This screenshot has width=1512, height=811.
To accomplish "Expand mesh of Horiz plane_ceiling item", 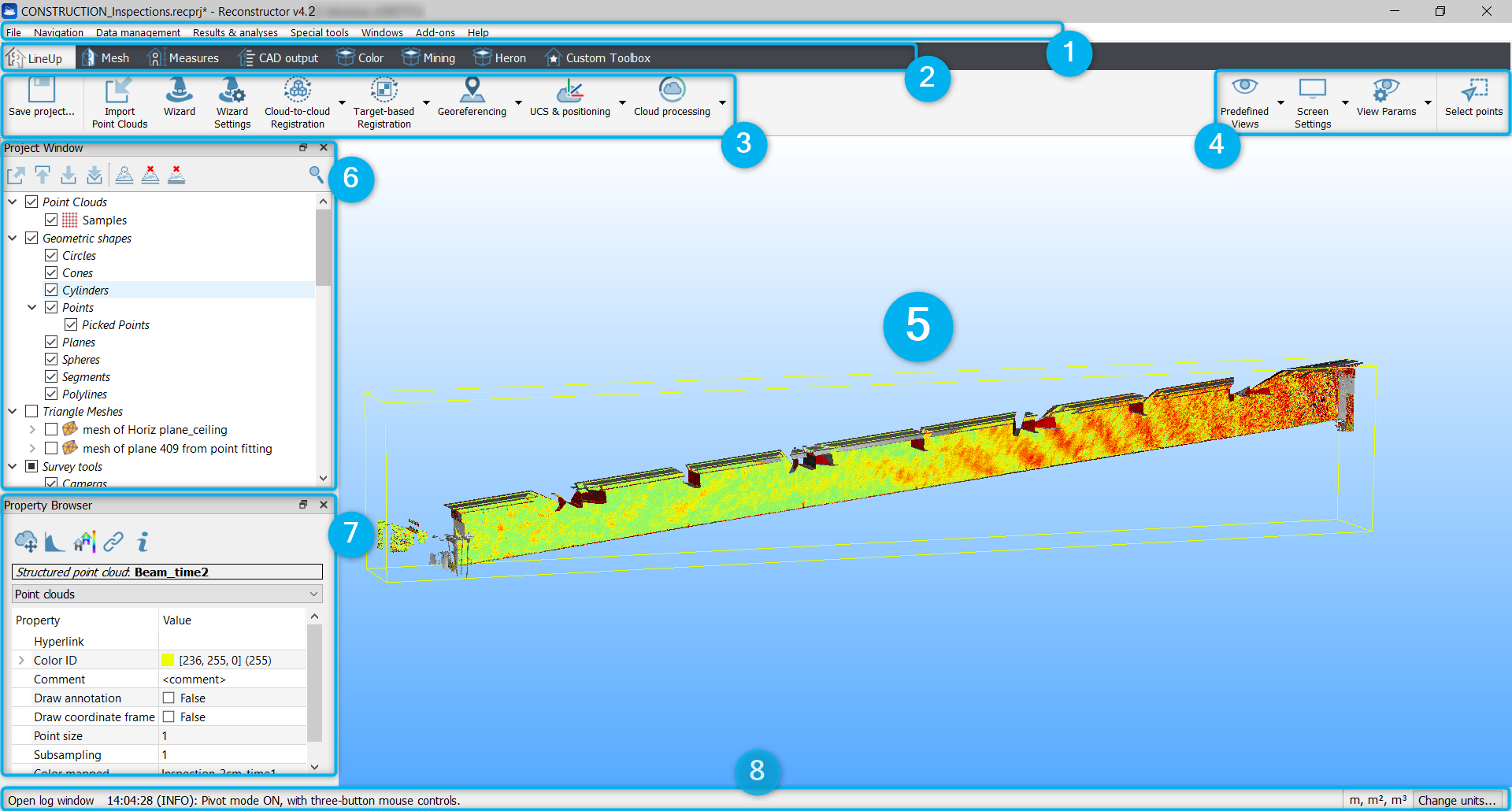I will pos(32,430).
